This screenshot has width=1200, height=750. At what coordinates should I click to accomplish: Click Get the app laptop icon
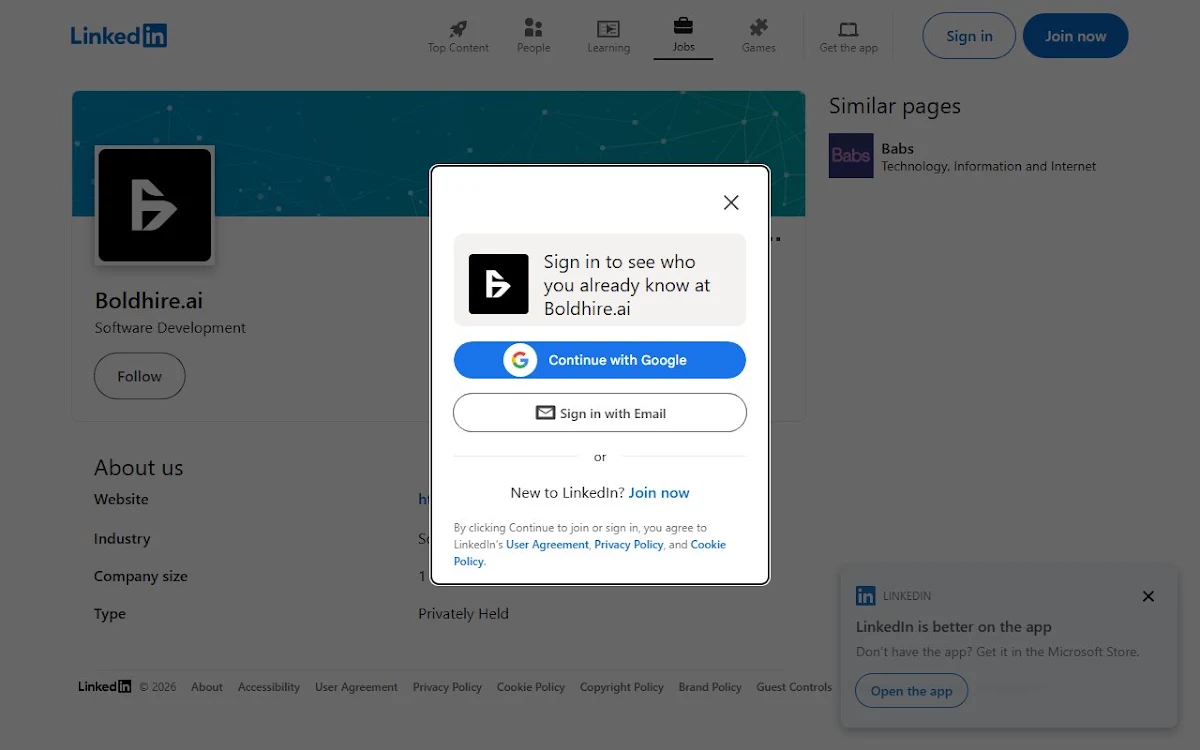(848, 29)
